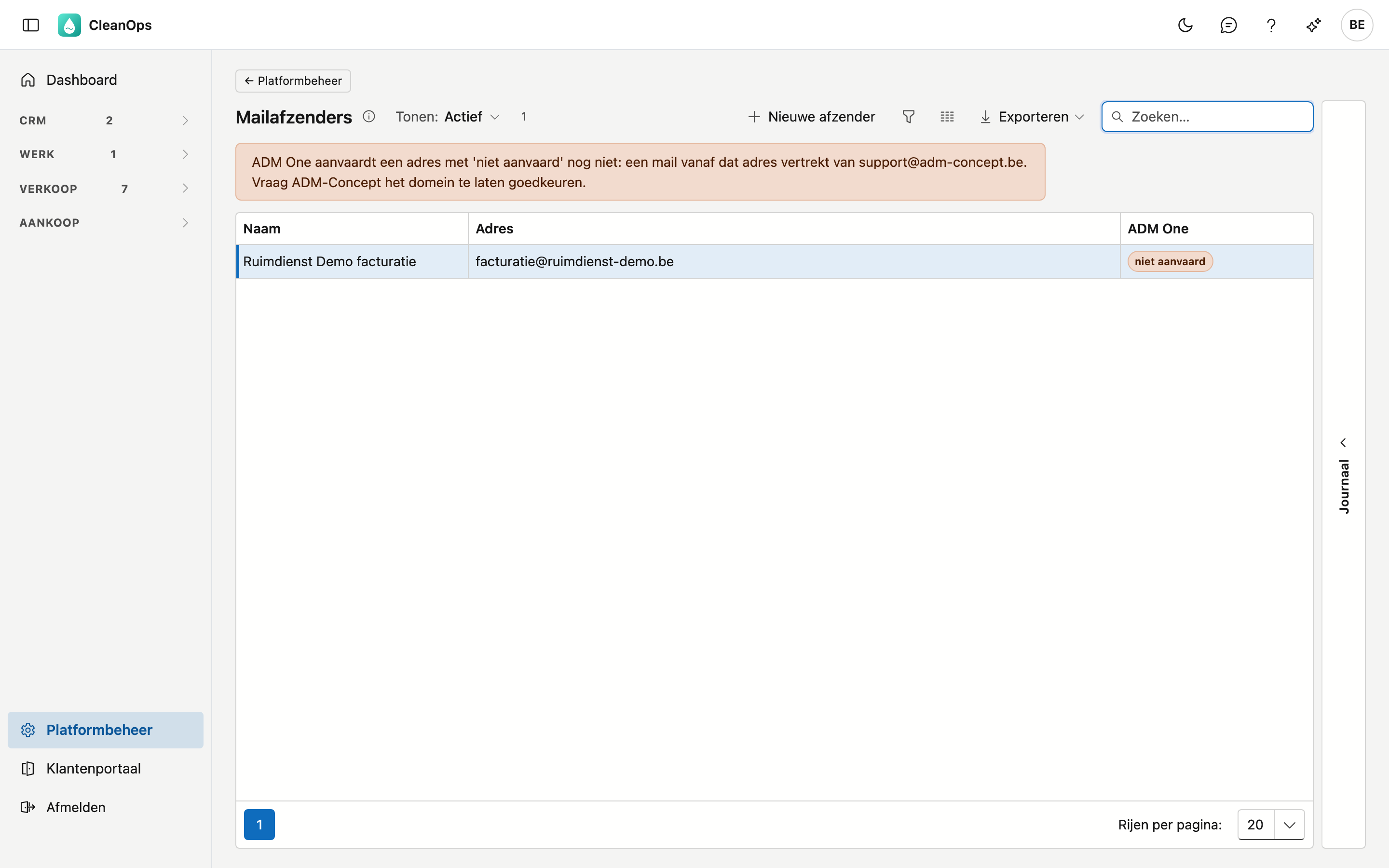Focus the Zoeken search field
The image size is (1389, 868).
(1207, 117)
